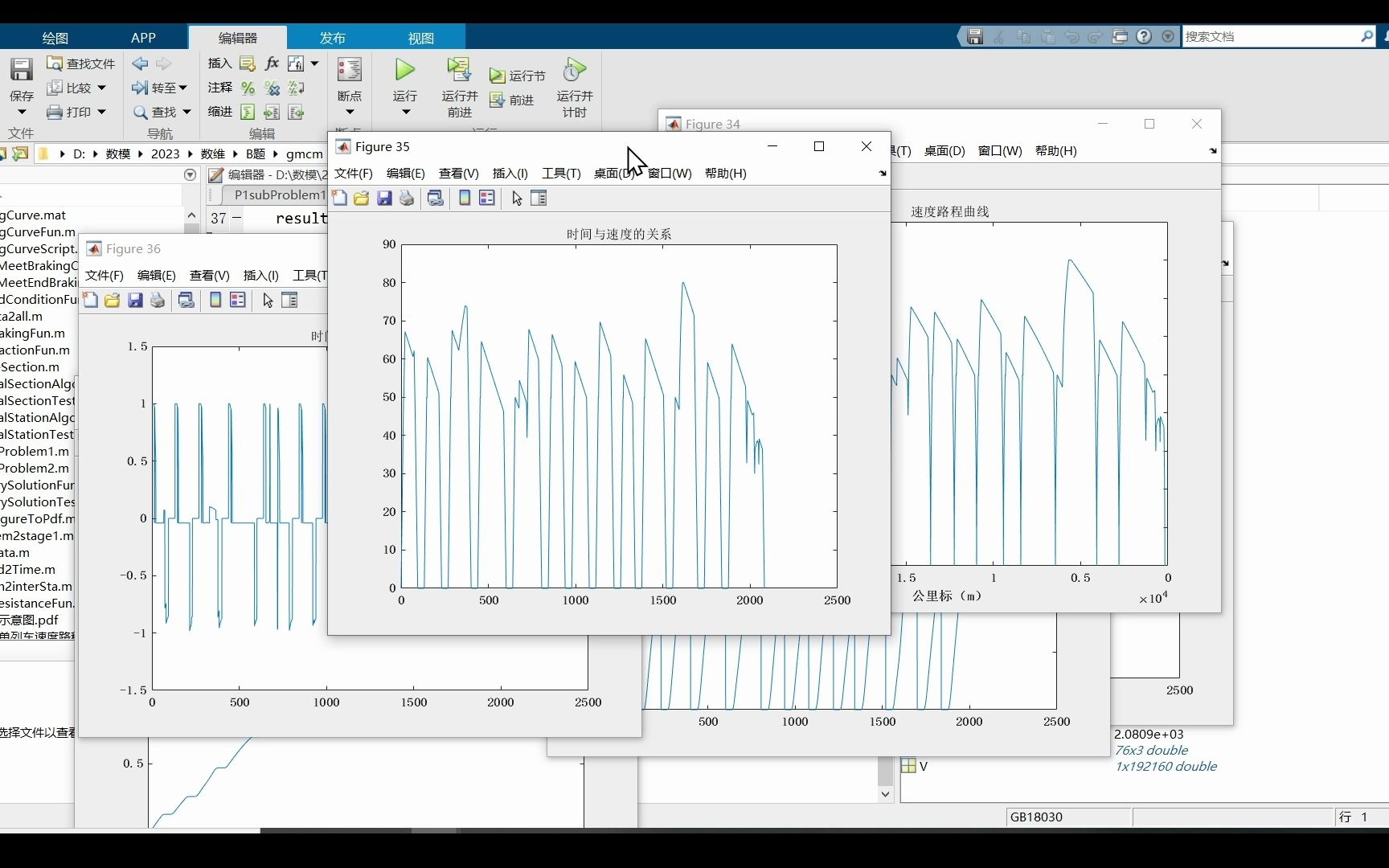
Task: Switch to the View (视图) ribbon tab
Action: click(420, 38)
